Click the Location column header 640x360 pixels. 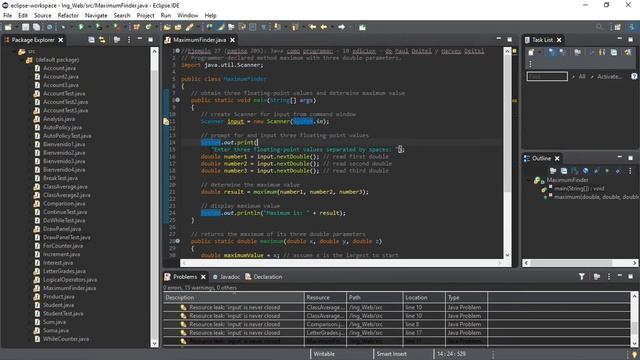424,298
